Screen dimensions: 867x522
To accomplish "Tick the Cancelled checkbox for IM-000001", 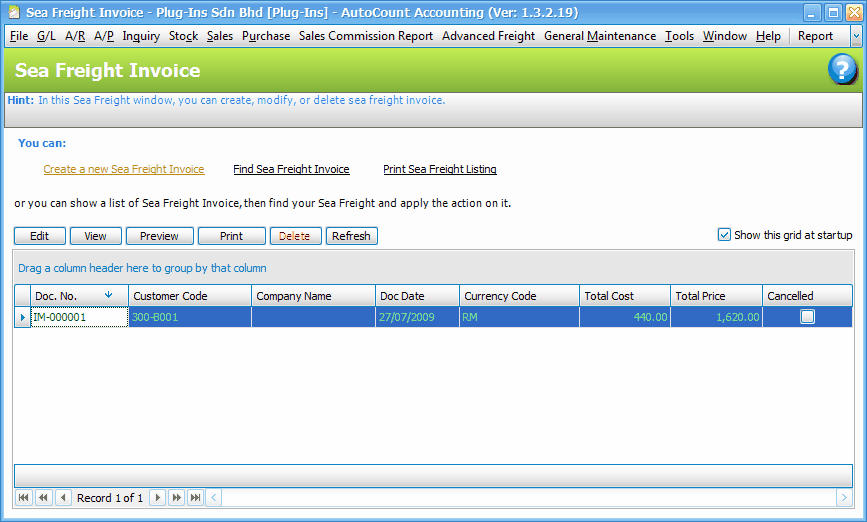I will pyautogui.click(x=807, y=317).
